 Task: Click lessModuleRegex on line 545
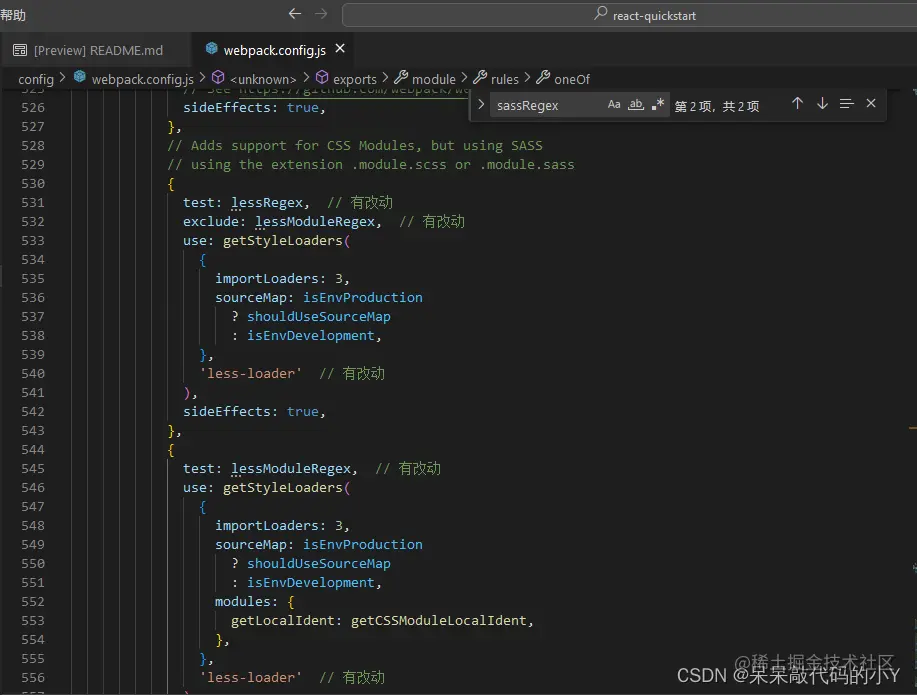coord(291,469)
